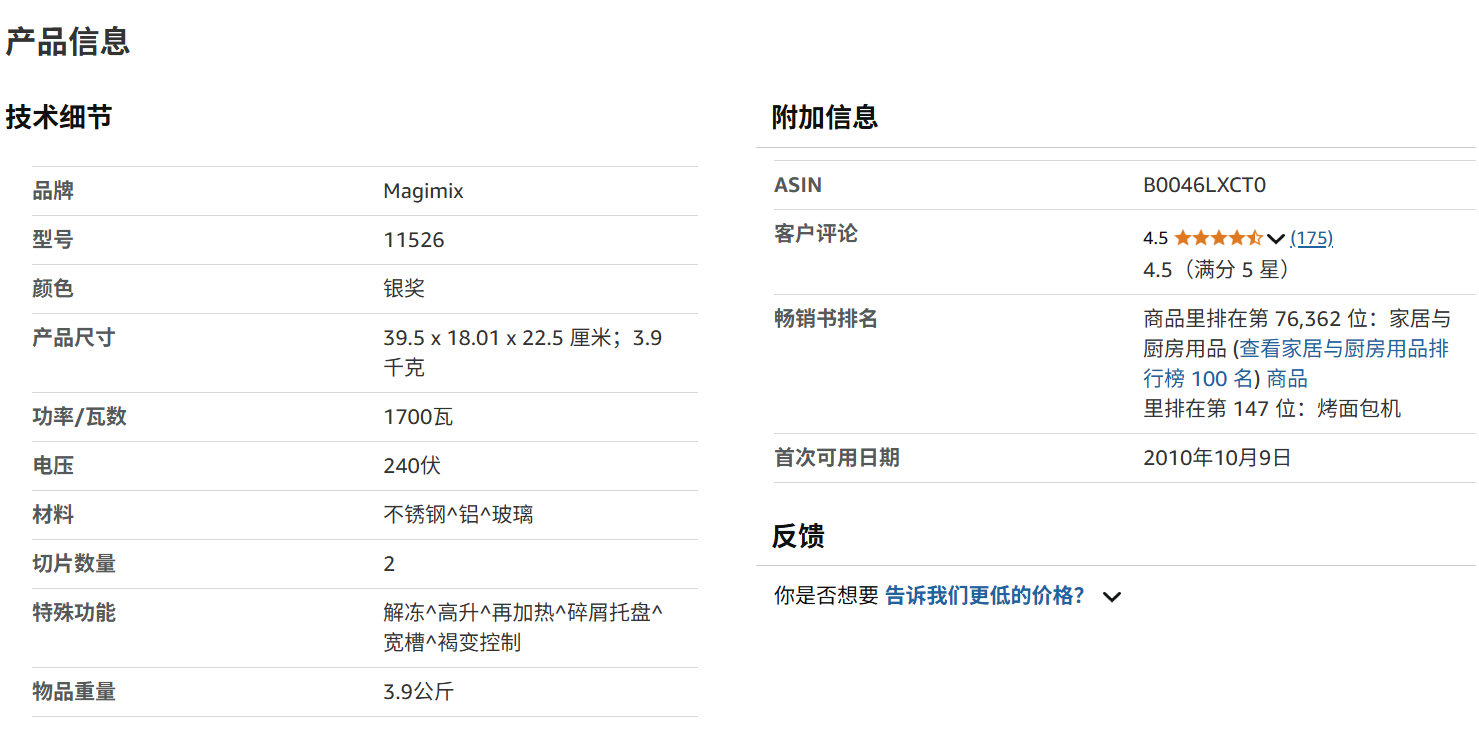Click the 技术细节 section heading

point(59,118)
